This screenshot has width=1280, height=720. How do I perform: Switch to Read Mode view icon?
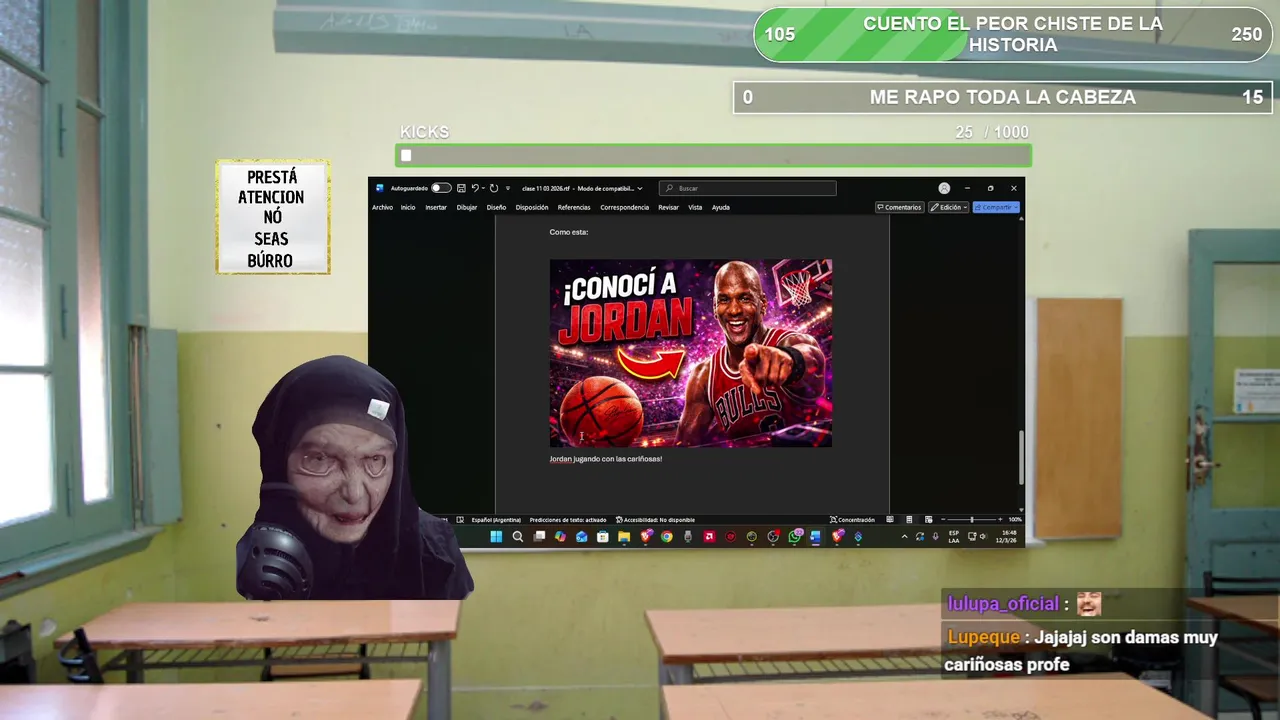pos(890,520)
